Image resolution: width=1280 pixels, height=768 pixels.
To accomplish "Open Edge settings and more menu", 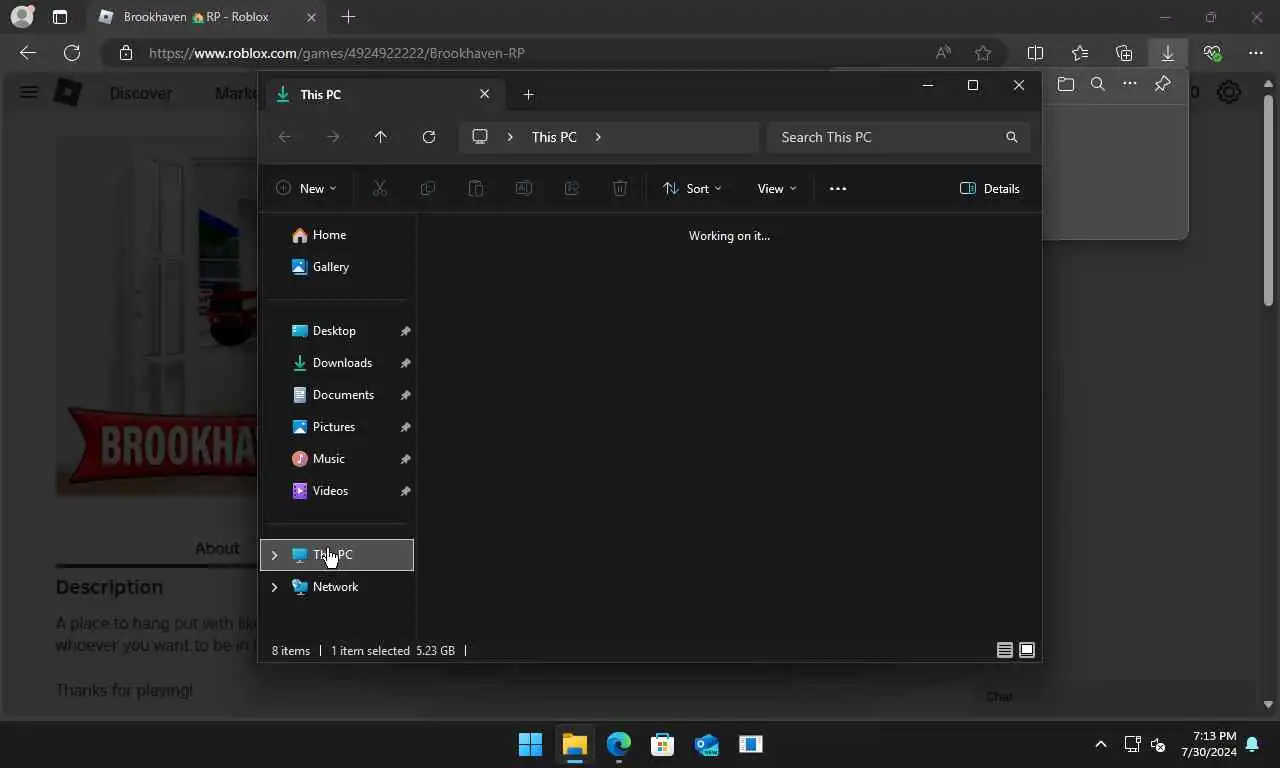I will [1256, 53].
